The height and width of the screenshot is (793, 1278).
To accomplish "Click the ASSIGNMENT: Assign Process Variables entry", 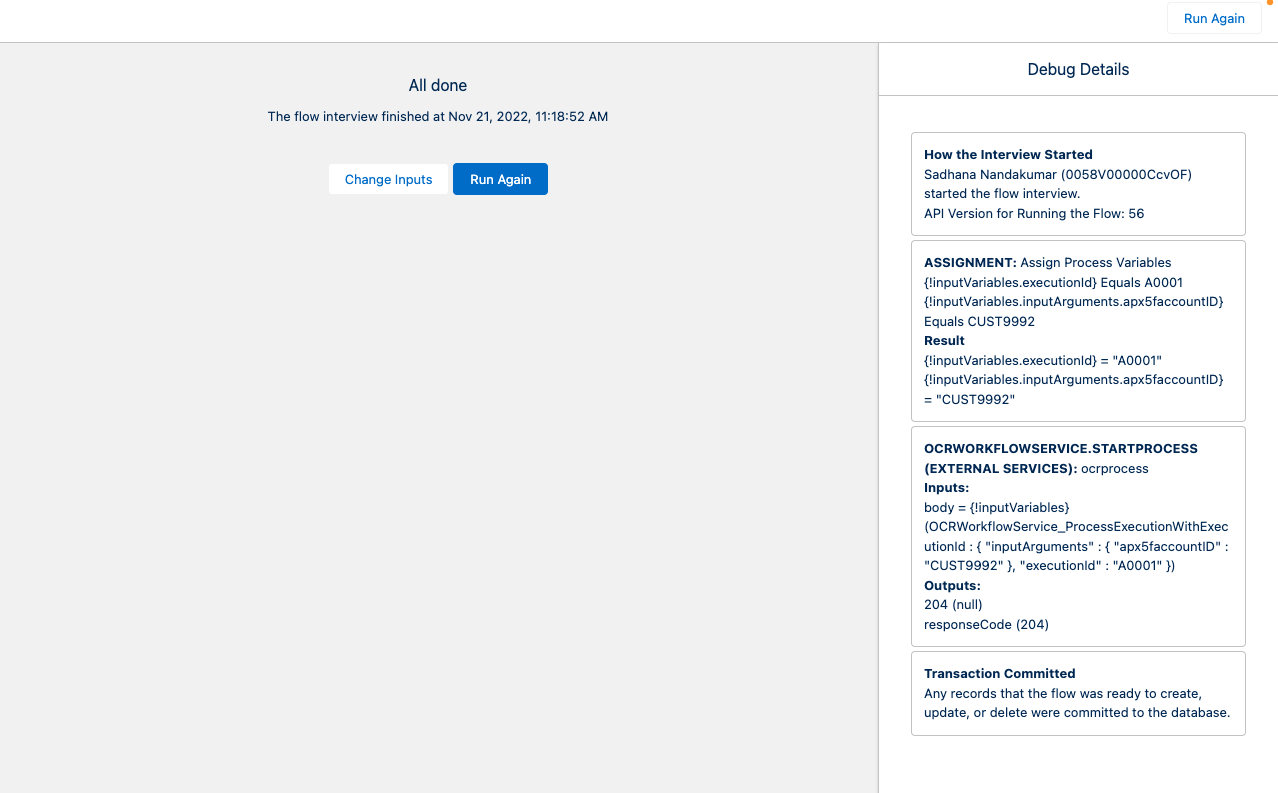I will point(1047,263).
